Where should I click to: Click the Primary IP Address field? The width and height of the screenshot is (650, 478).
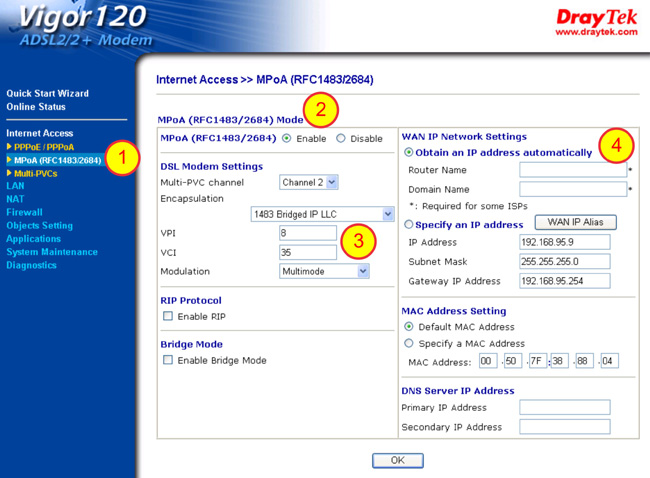pos(564,408)
